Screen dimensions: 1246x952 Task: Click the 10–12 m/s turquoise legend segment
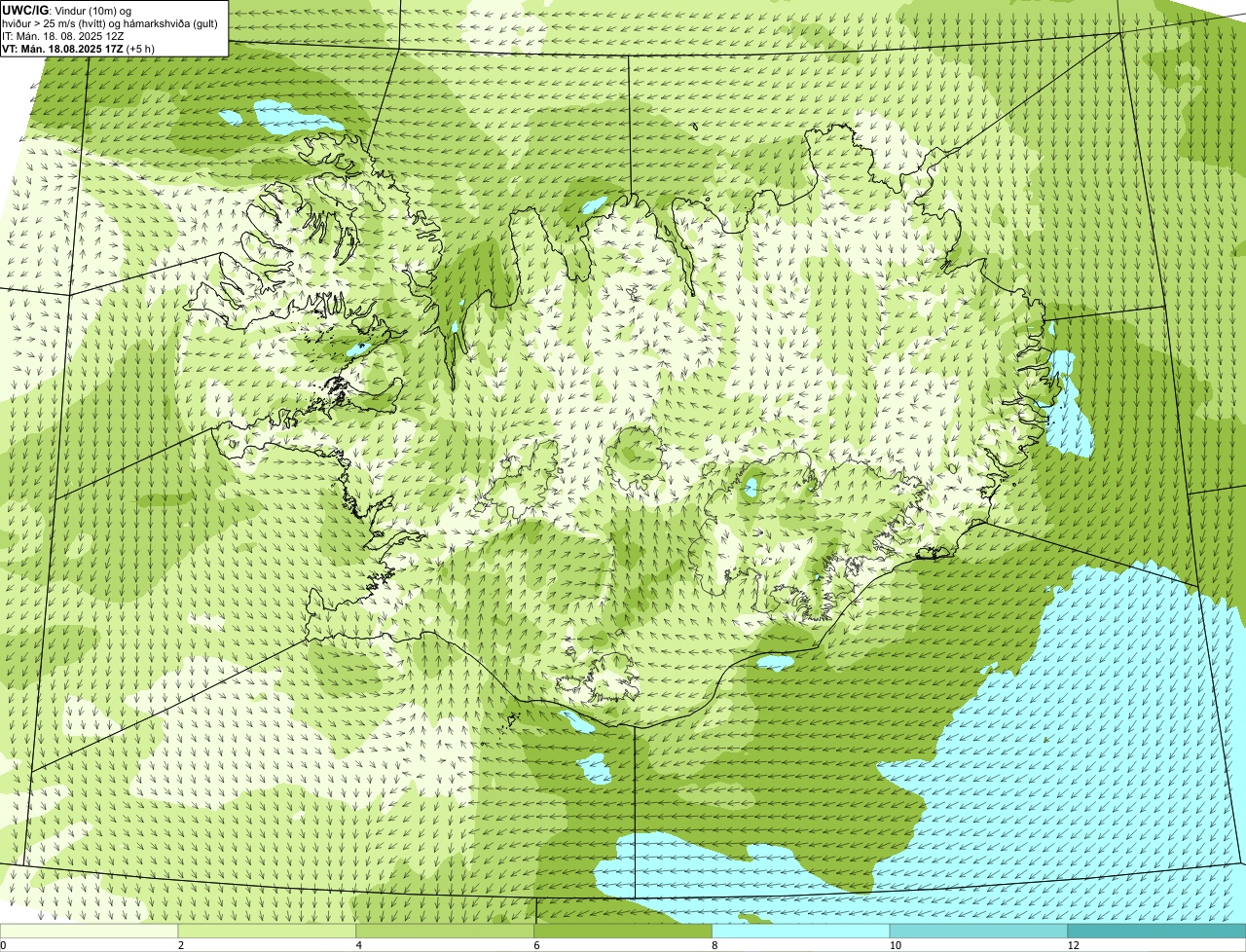click(x=979, y=932)
